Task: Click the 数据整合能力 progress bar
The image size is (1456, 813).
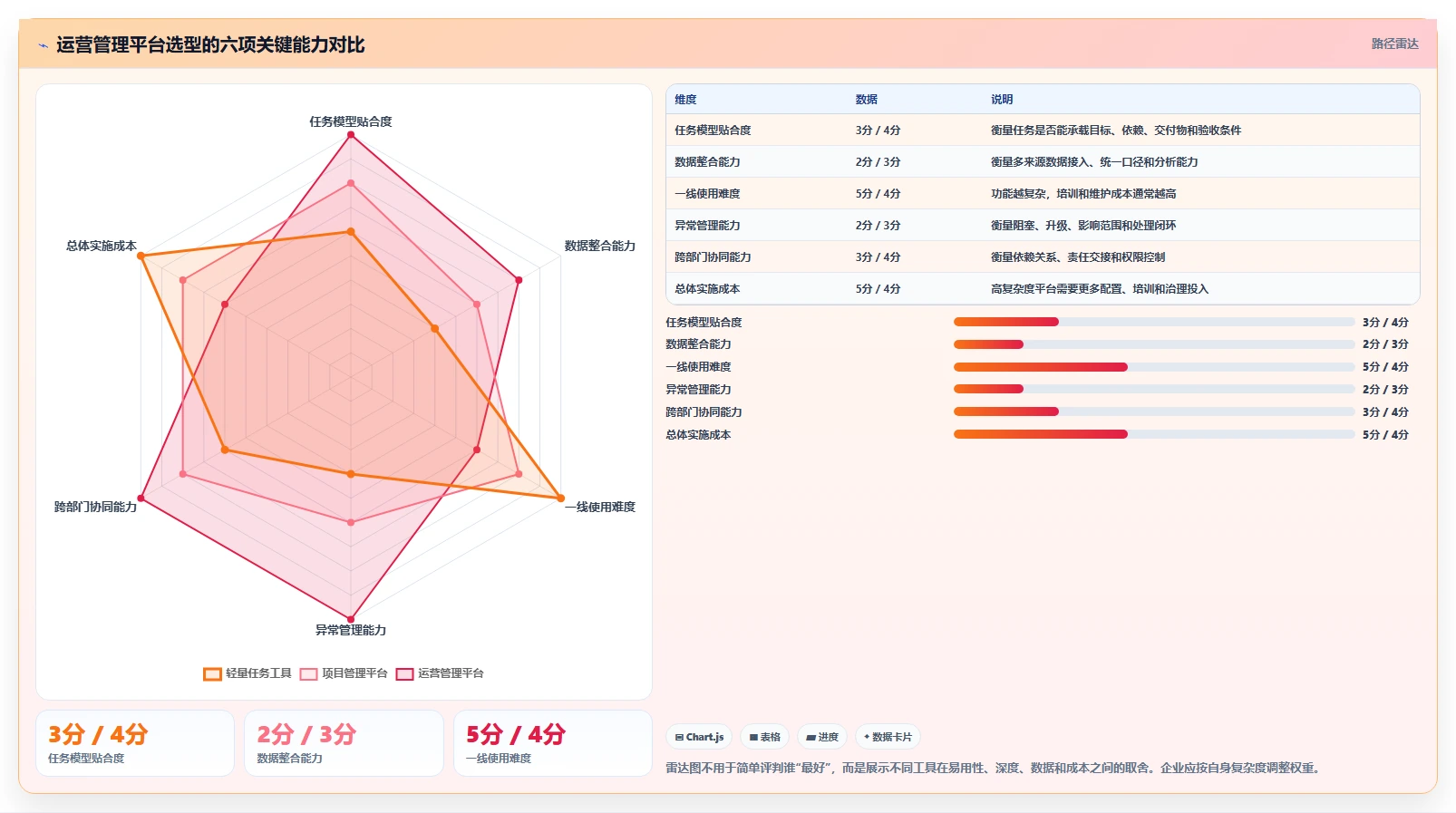Action: [1154, 344]
